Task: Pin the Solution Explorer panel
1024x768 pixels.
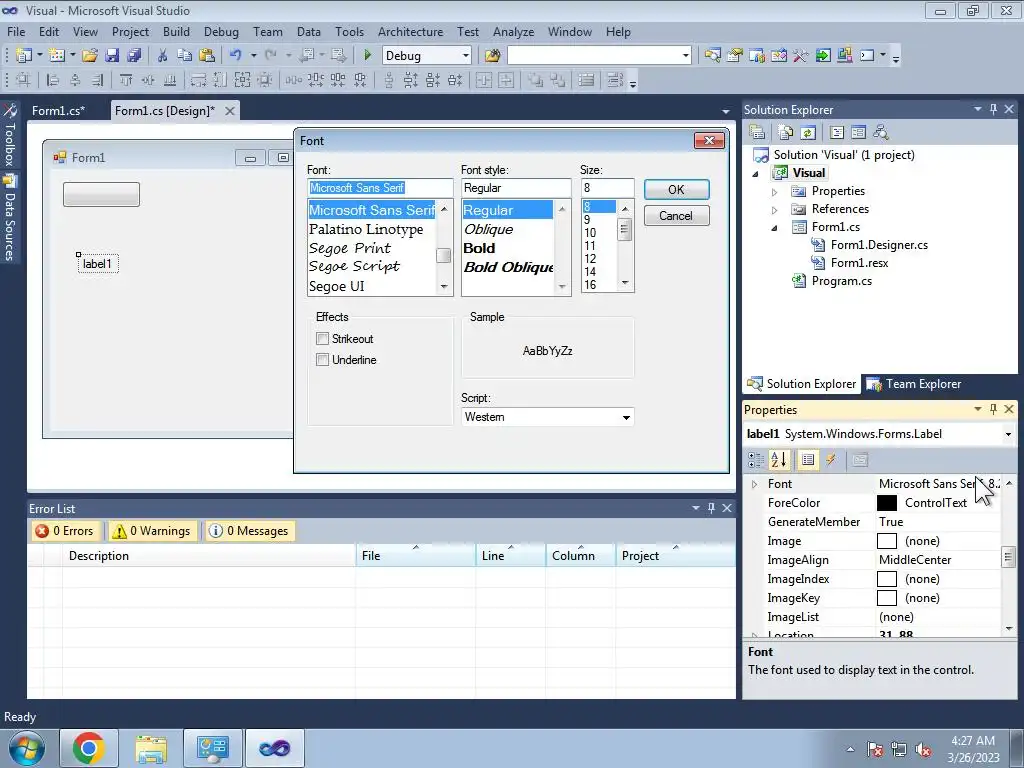Action: pos(993,109)
